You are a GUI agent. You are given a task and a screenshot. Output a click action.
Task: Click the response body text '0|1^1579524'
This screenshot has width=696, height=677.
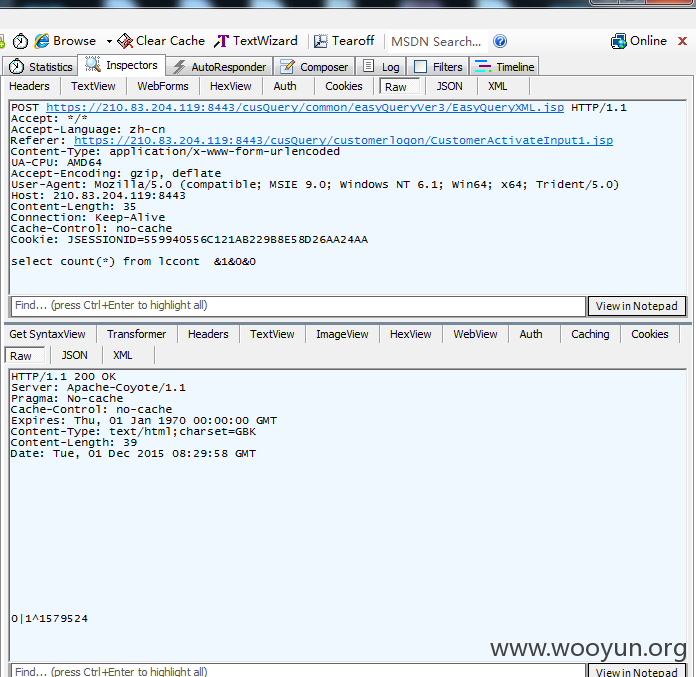tap(49, 618)
